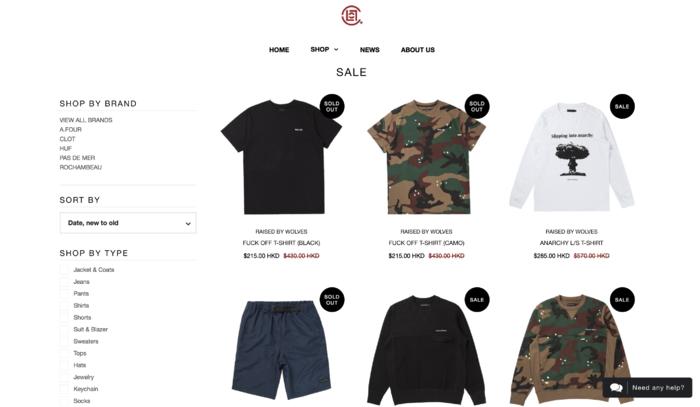This screenshot has width=700, height=407.
Task: Click Sale badge on Anarchy L/S T-shirt
Action: point(622,106)
